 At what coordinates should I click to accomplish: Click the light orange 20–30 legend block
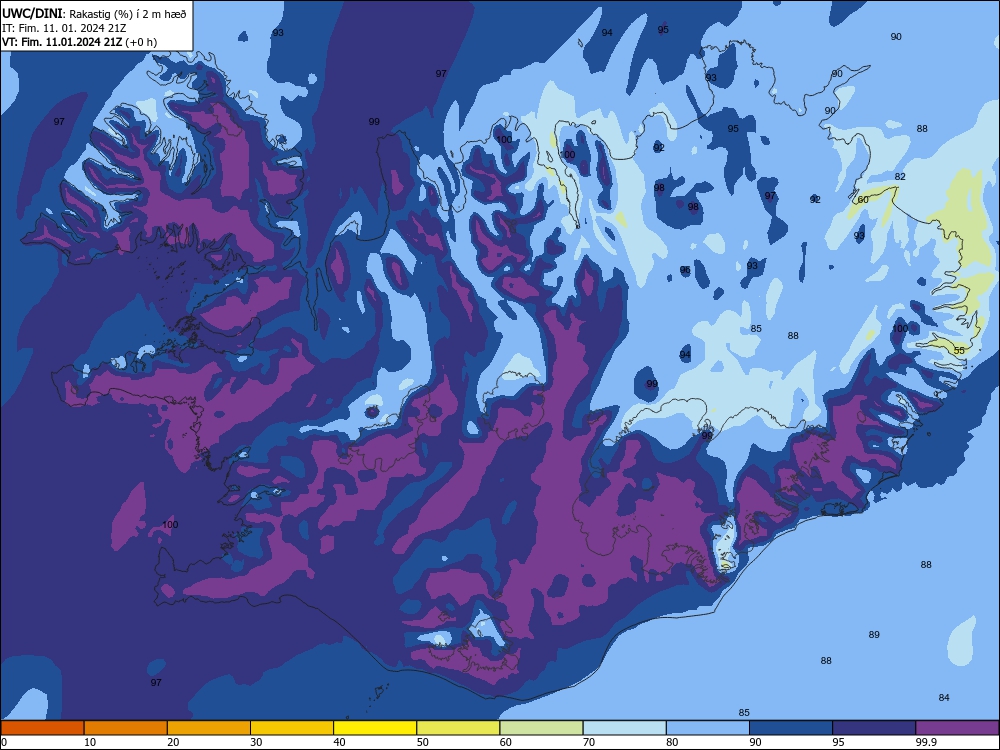(209, 728)
